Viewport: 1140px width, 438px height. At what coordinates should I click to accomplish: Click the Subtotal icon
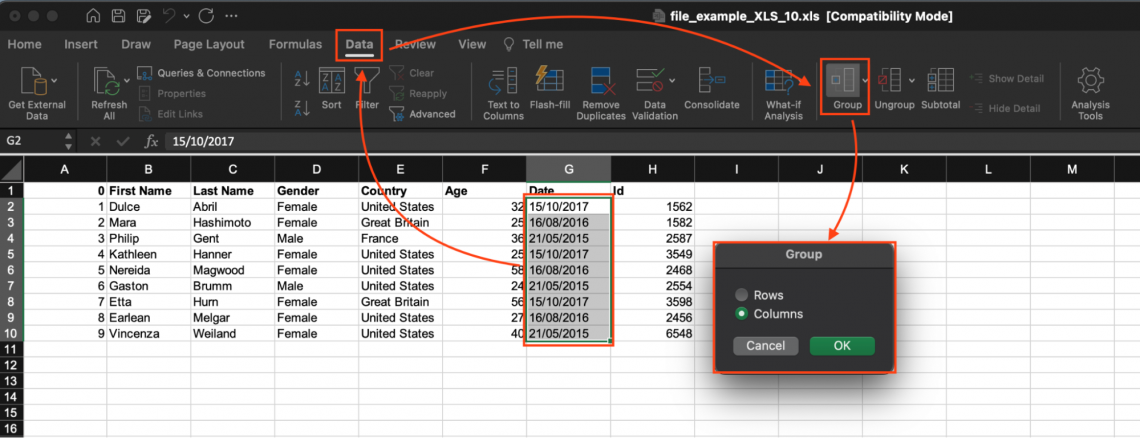coord(940,81)
